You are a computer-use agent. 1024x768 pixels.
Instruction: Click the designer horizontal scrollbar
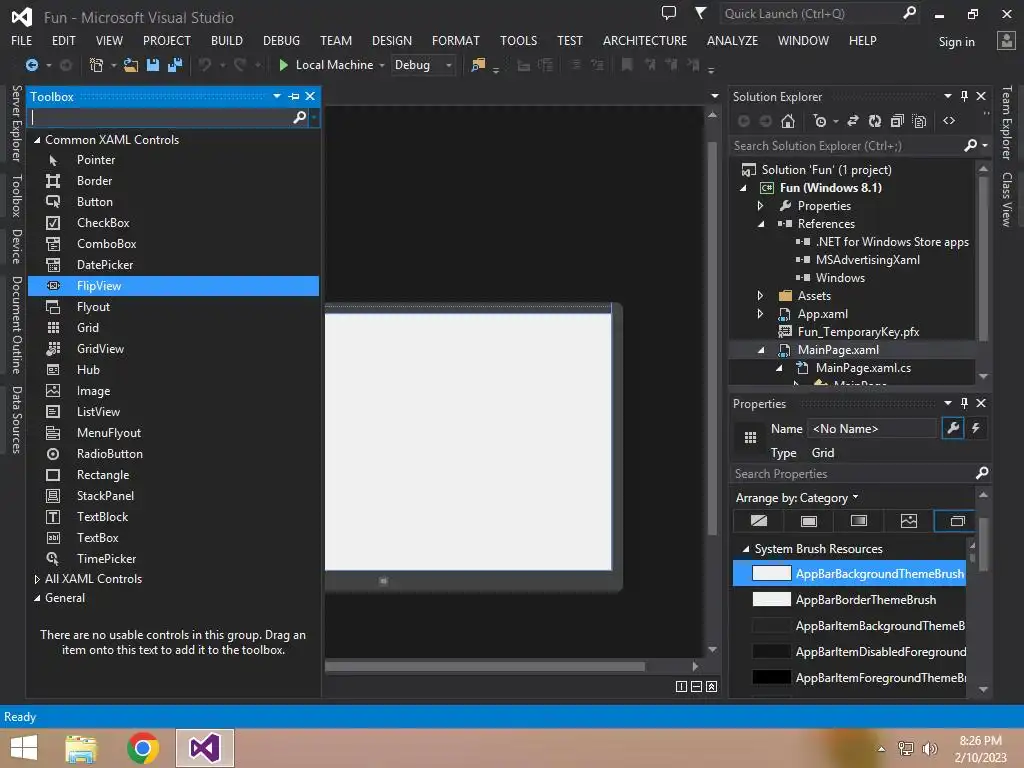tap(485, 667)
